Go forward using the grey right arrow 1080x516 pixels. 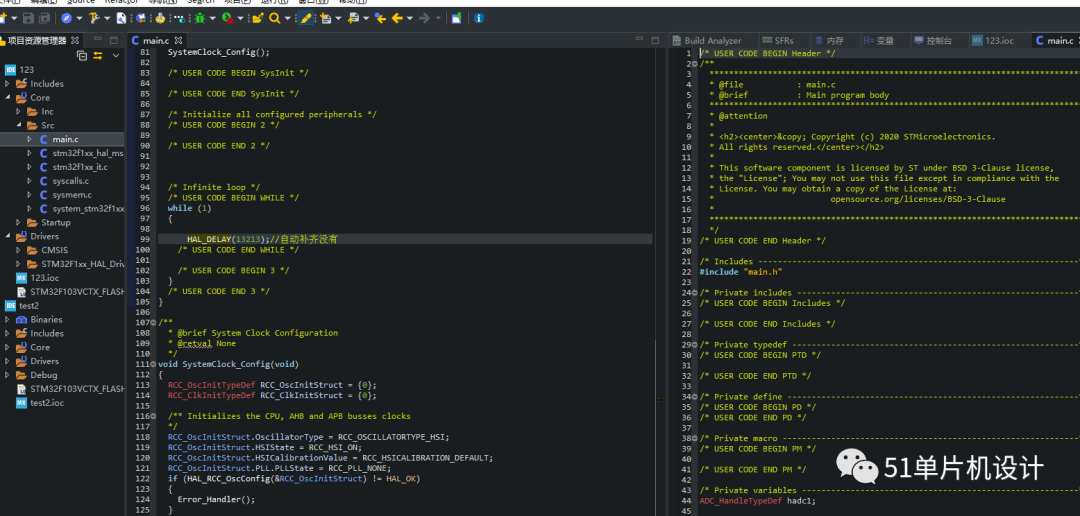424,19
